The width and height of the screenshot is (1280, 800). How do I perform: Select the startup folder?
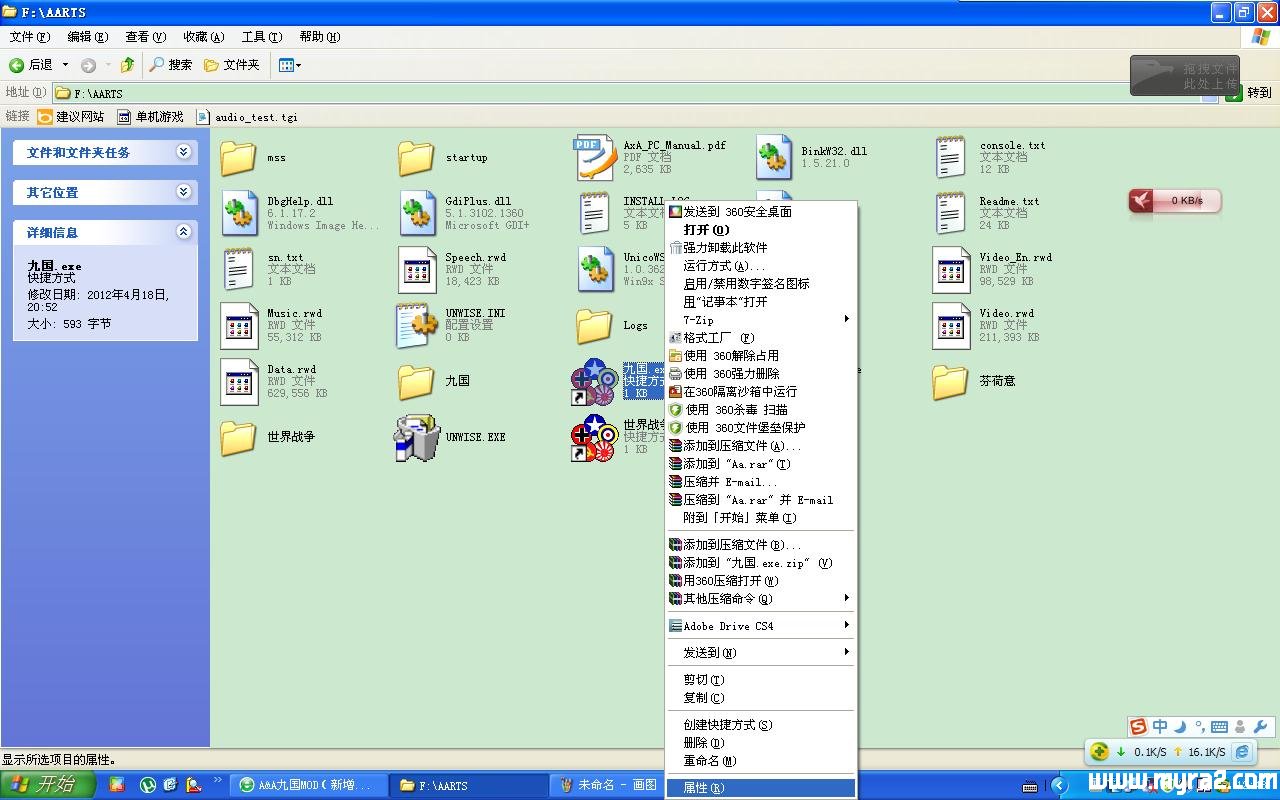tap(441, 157)
